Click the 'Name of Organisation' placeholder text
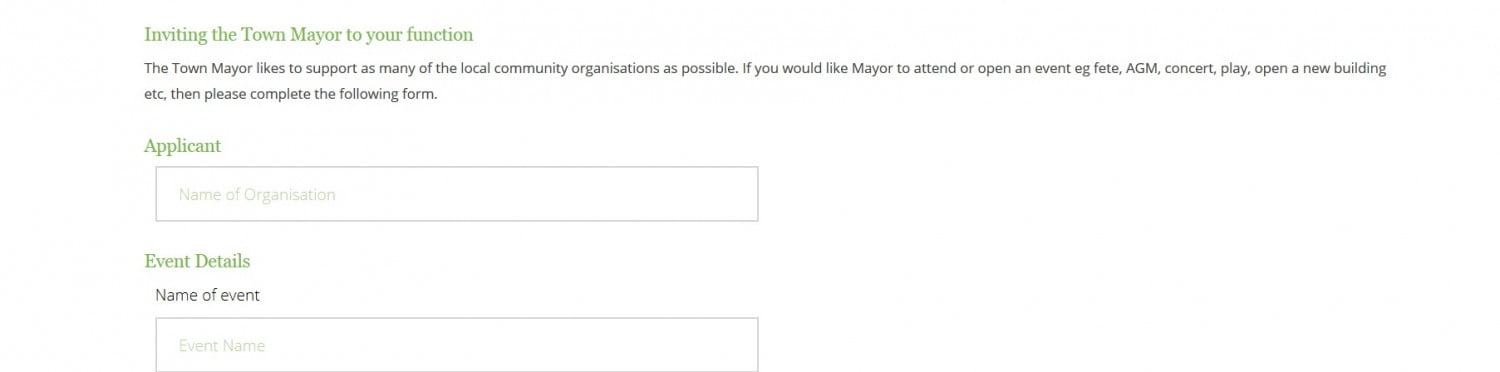 tap(257, 194)
